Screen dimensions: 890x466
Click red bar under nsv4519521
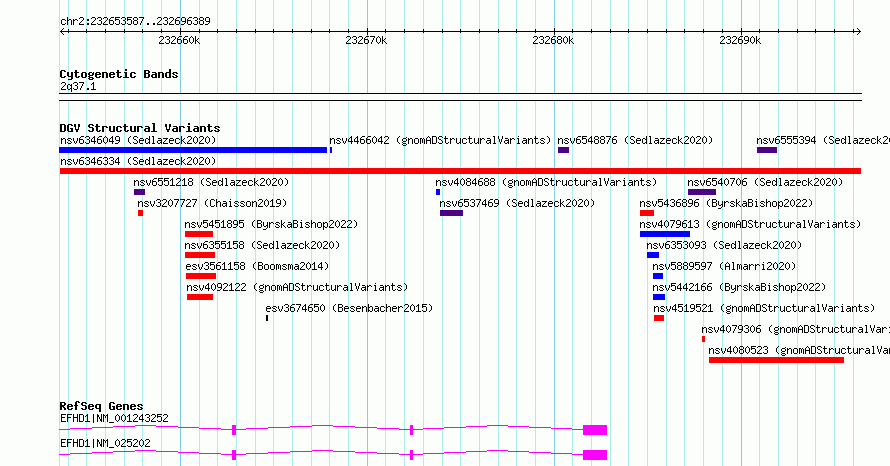[658, 318]
